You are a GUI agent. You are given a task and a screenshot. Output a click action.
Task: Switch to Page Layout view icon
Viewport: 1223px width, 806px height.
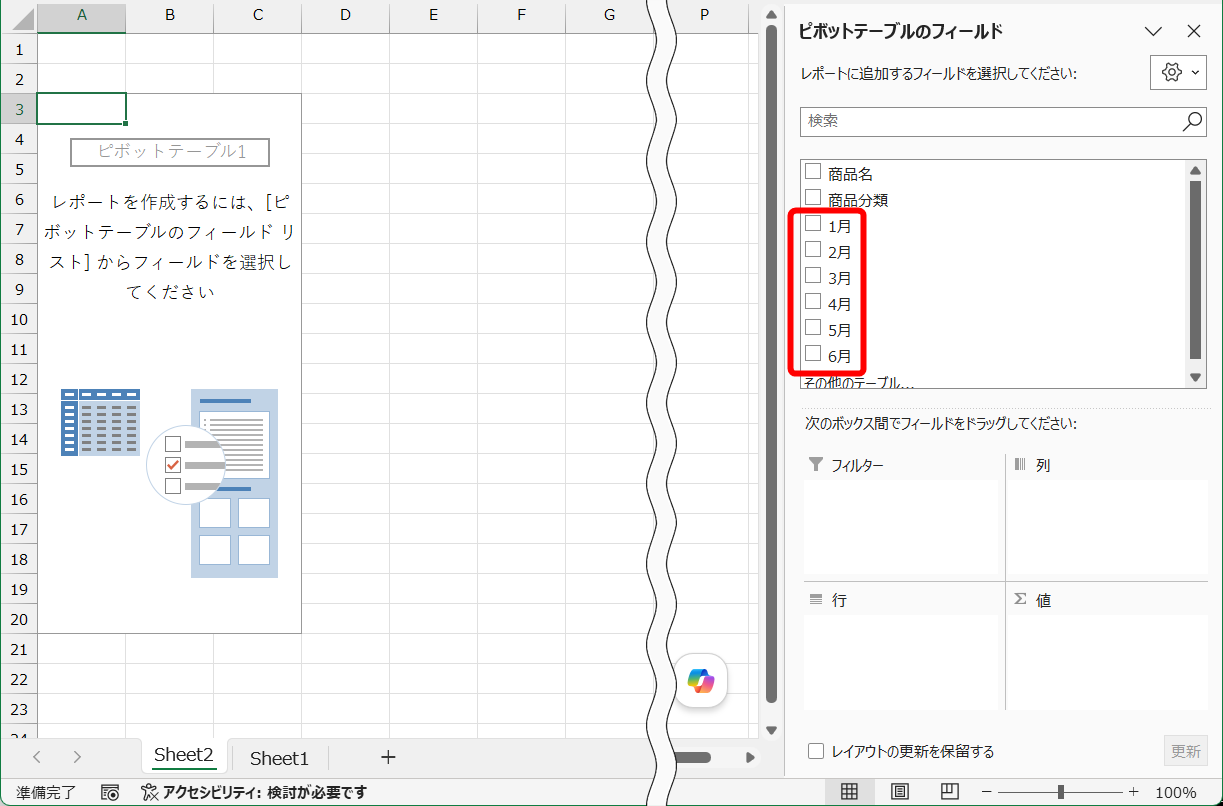coord(900,792)
